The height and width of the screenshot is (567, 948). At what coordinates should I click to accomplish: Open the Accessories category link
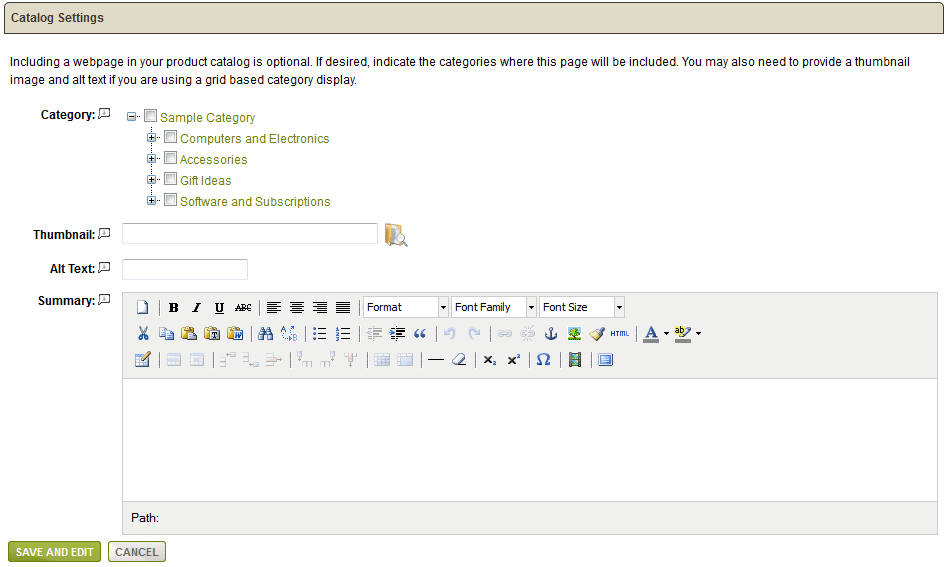point(213,160)
